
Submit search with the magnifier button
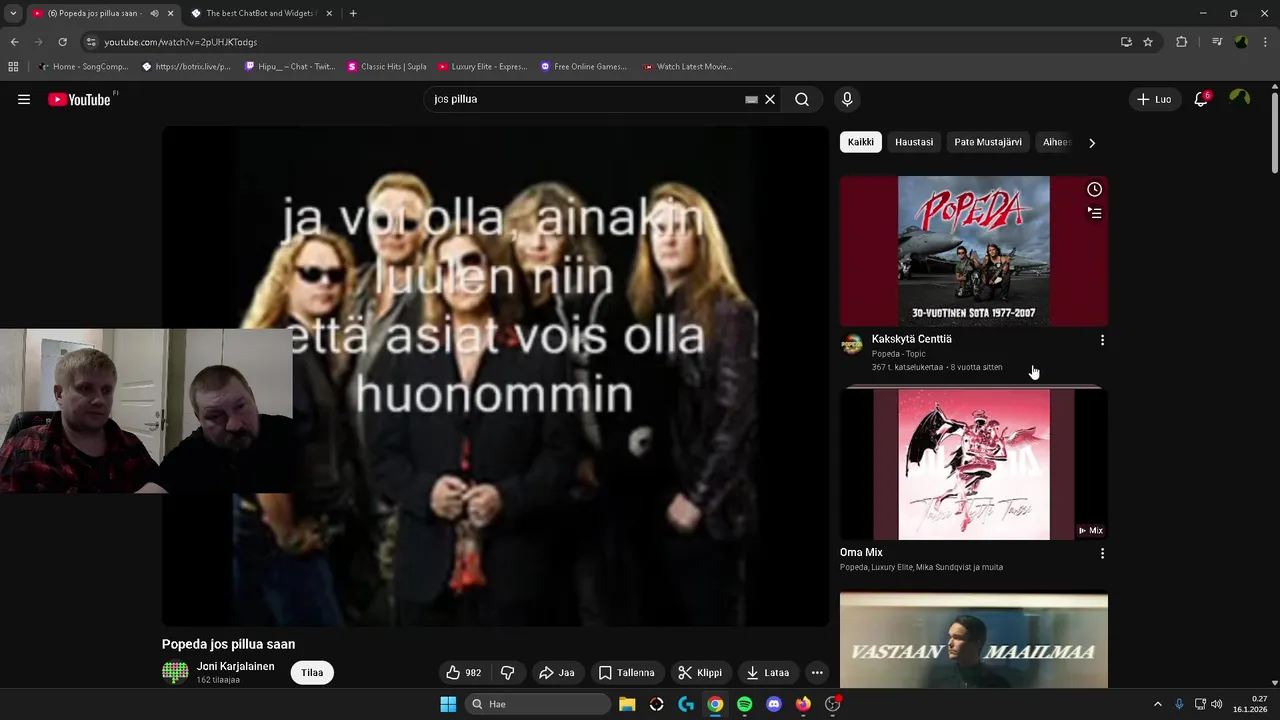[x=802, y=99]
